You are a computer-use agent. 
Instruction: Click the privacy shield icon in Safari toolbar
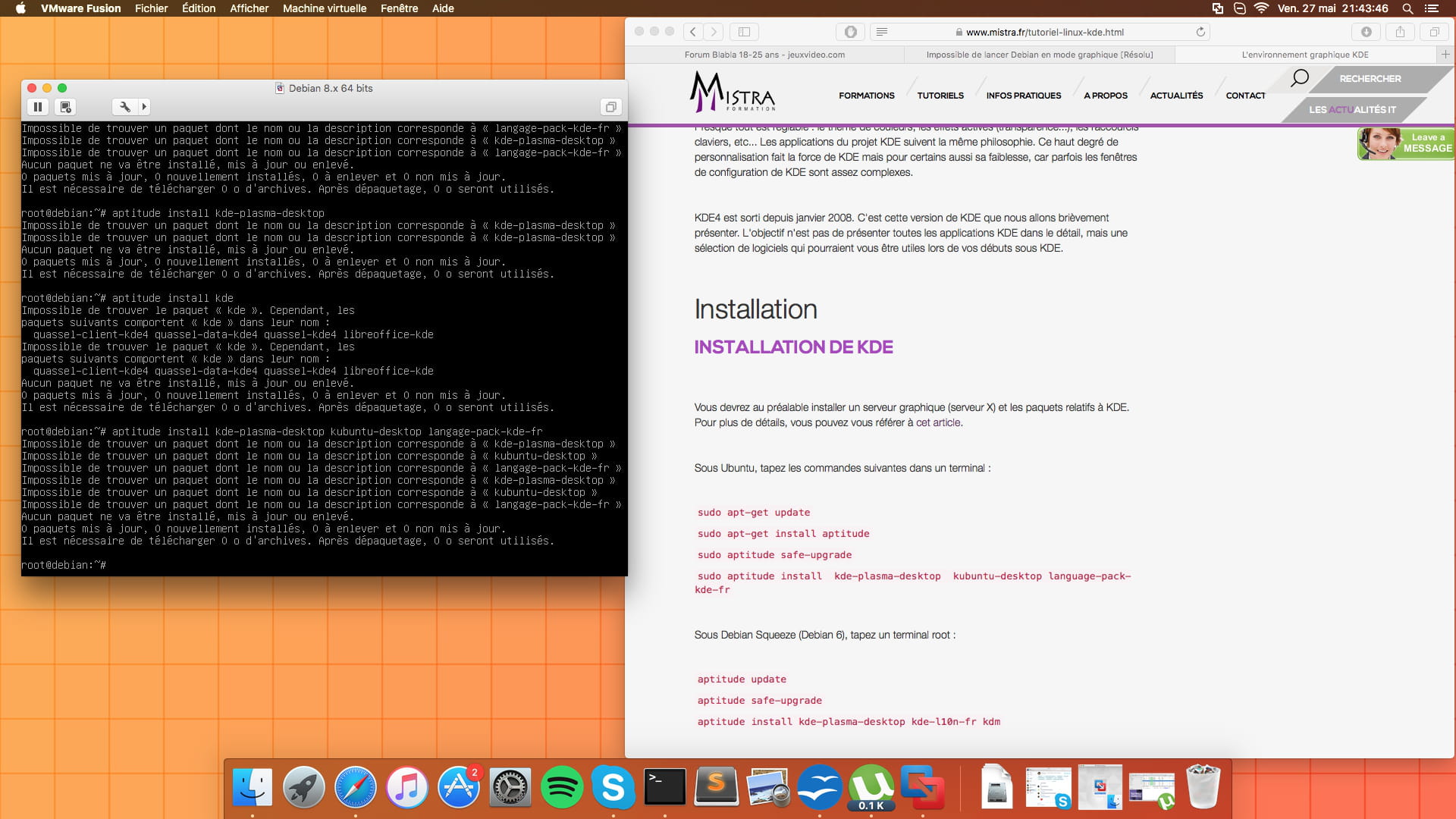click(850, 32)
